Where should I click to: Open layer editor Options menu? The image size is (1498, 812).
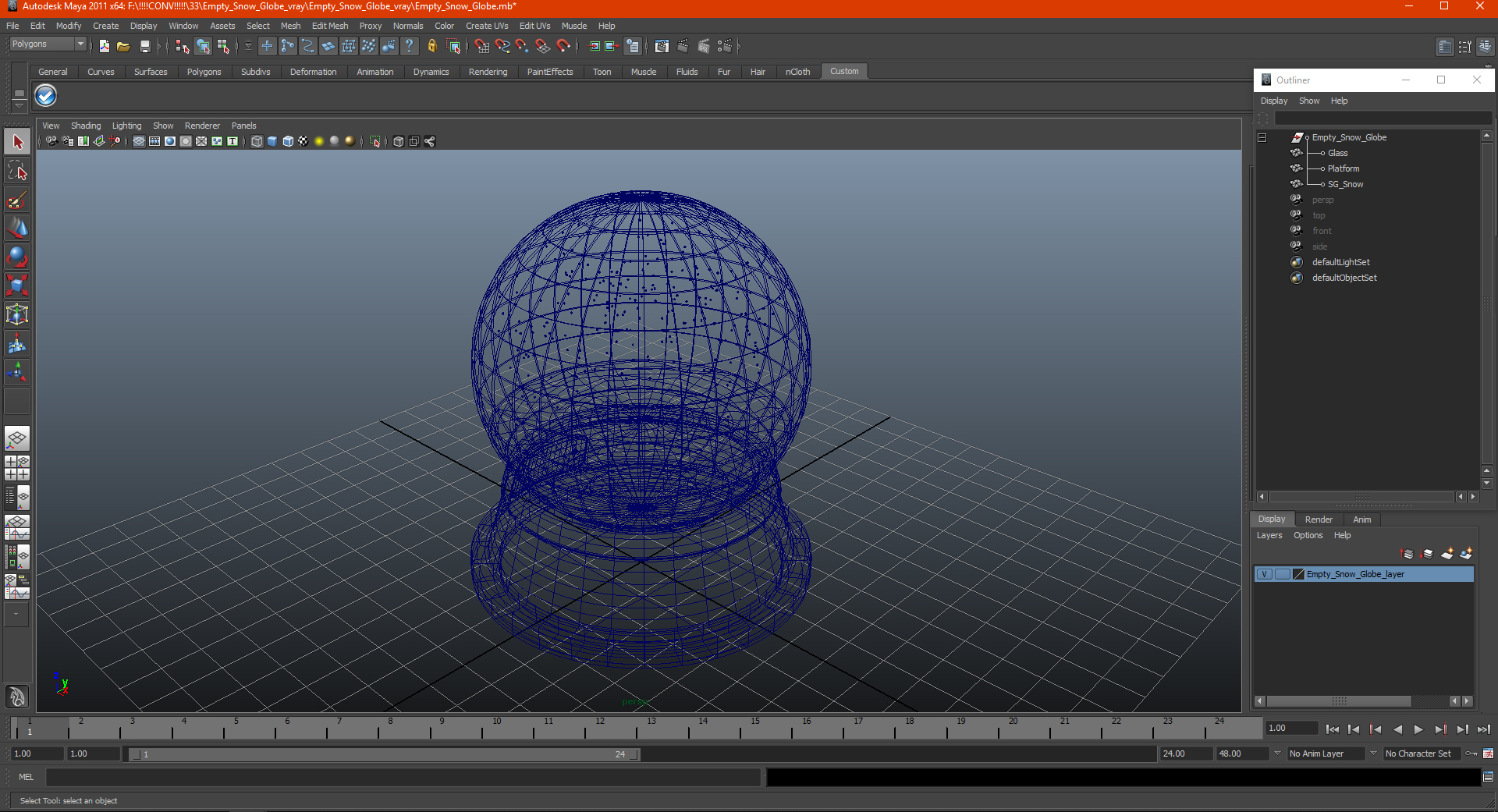(1308, 535)
